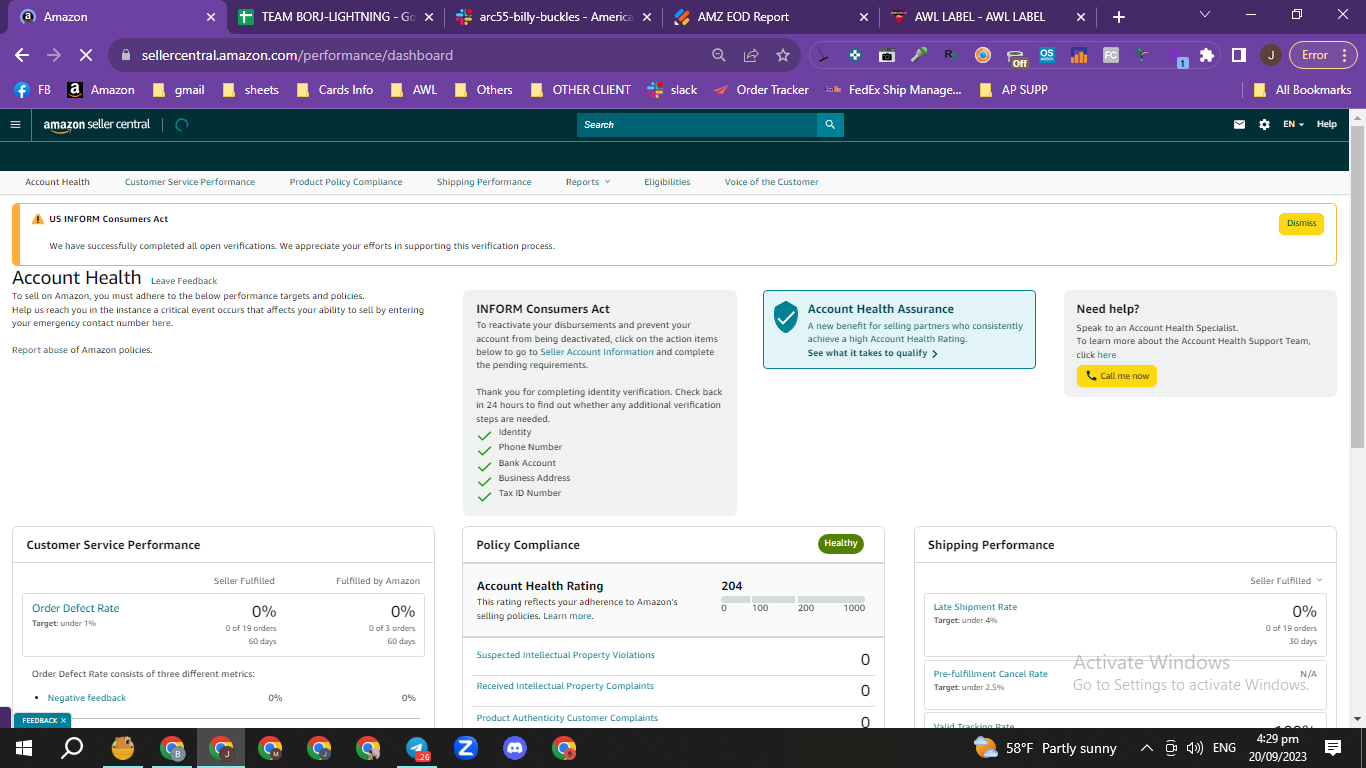The image size is (1366, 768).
Task: Bookmark this page with the star icon
Action: (x=783, y=55)
